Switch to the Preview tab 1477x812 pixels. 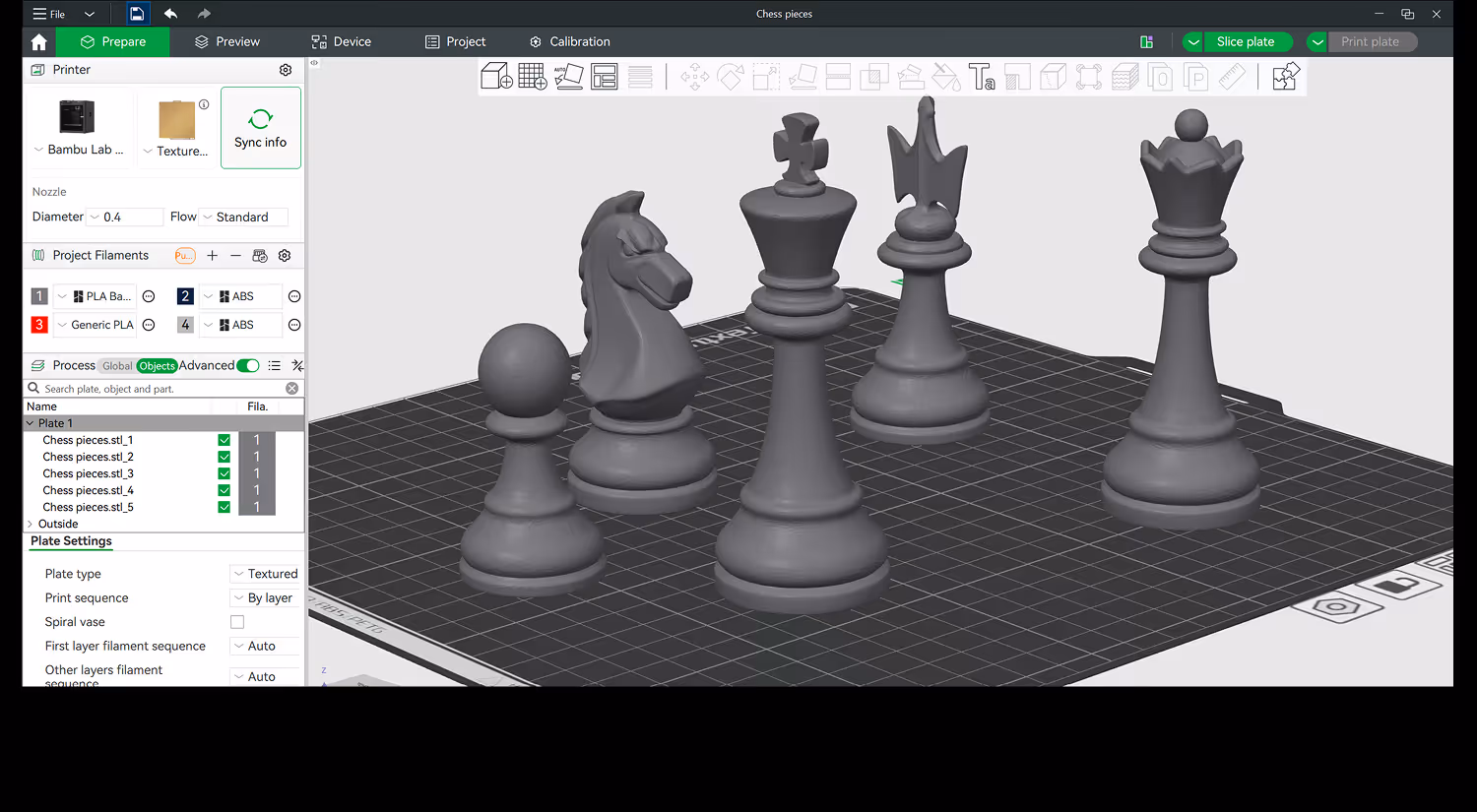pyautogui.click(x=227, y=41)
